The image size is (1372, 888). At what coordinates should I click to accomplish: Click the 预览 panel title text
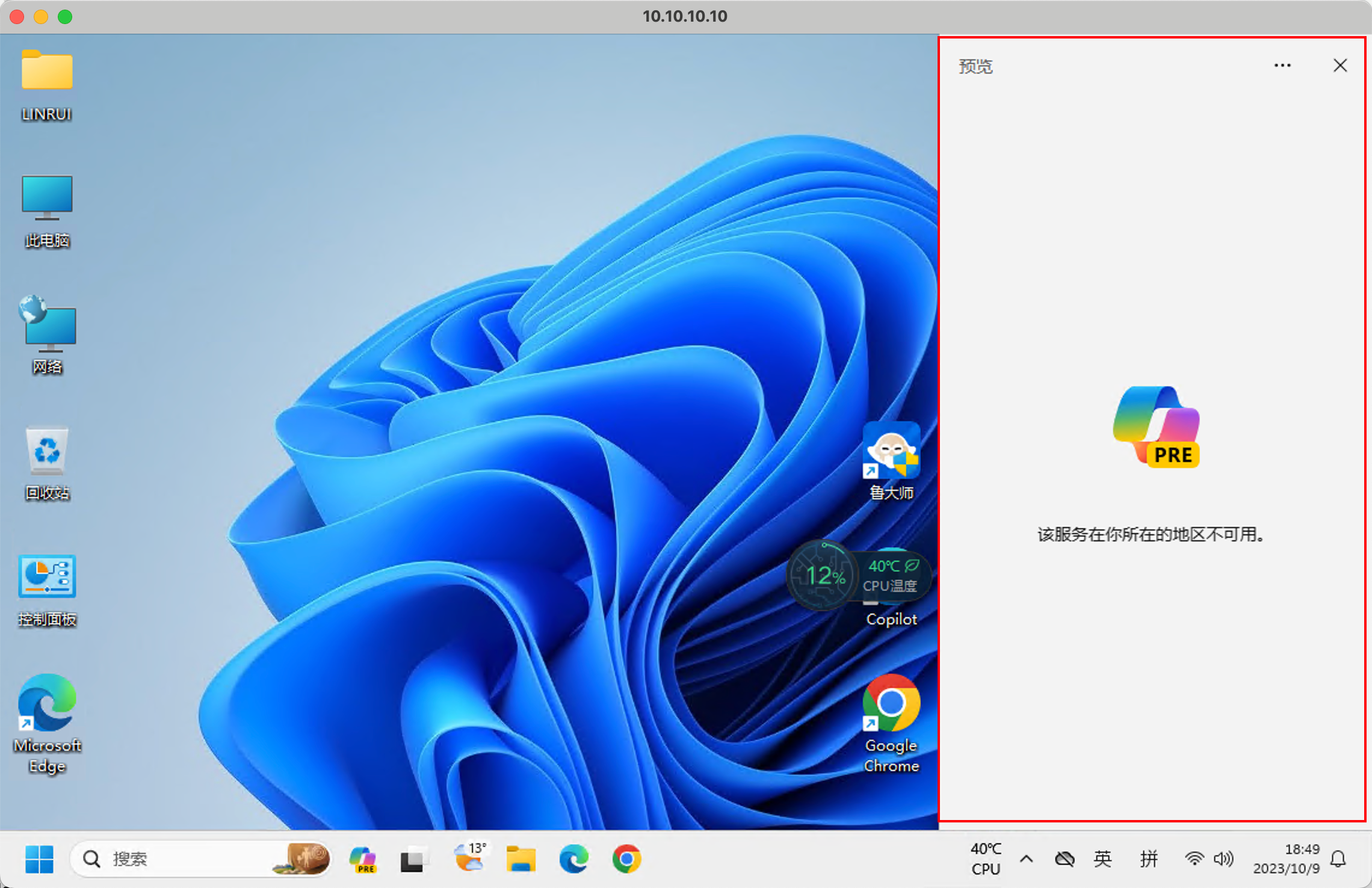click(x=975, y=66)
